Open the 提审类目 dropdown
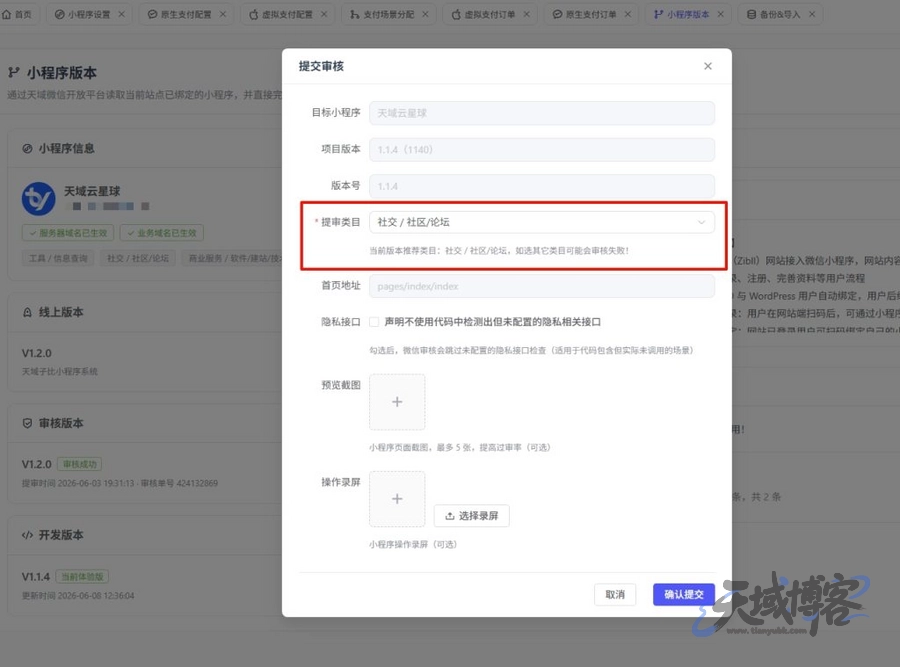900x667 pixels. pyautogui.click(x=542, y=222)
